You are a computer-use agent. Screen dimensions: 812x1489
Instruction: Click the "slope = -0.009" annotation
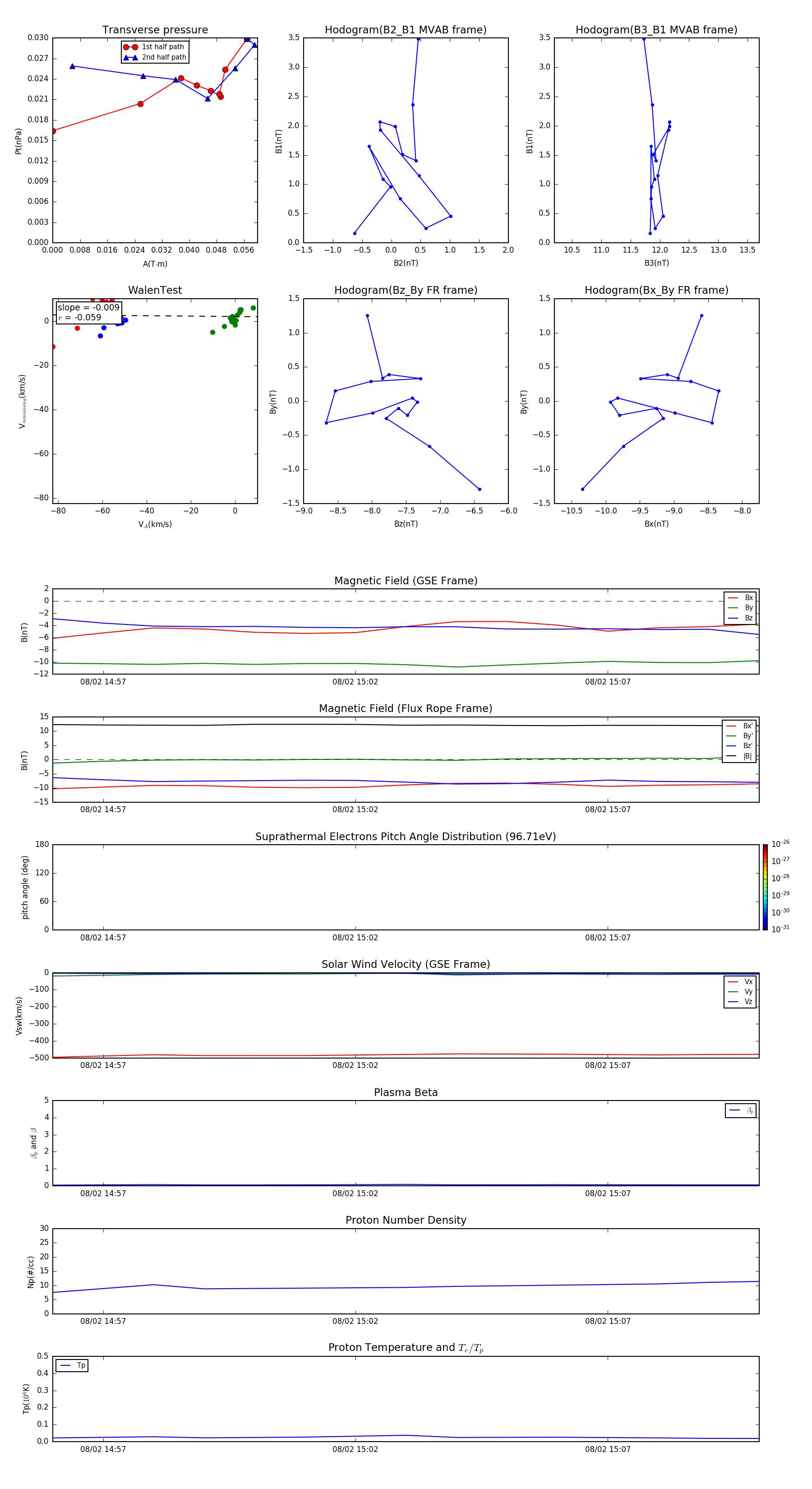[88, 308]
